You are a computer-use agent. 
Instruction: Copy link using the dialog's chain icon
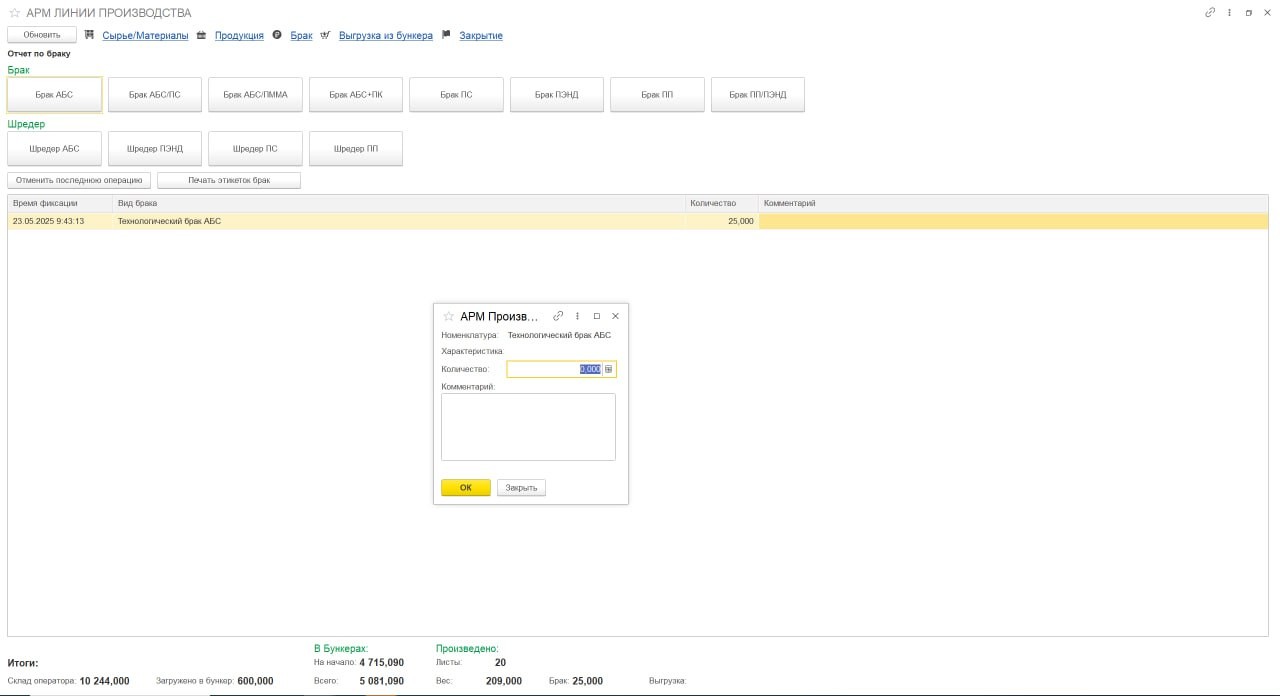(558, 316)
